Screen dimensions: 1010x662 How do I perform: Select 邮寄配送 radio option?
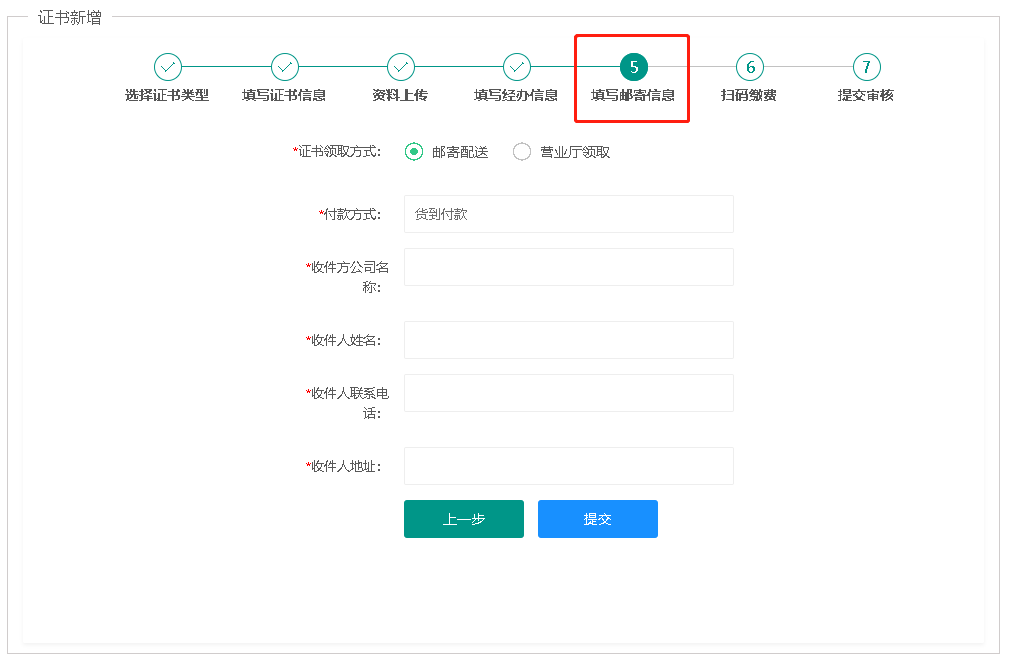point(414,152)
